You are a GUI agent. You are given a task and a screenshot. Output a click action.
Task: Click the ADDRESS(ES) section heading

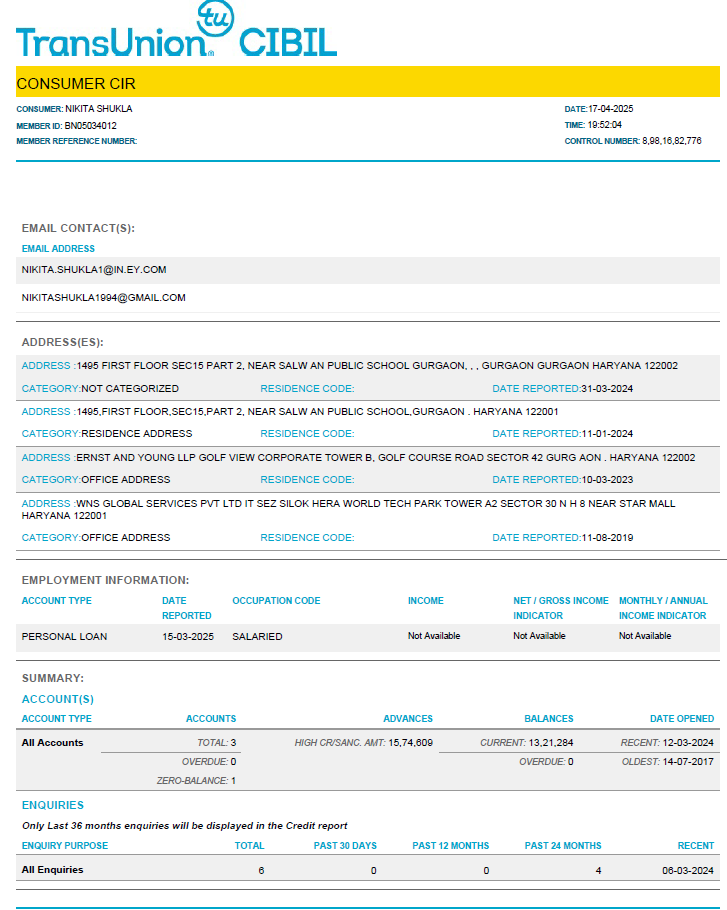pos(62,342)
